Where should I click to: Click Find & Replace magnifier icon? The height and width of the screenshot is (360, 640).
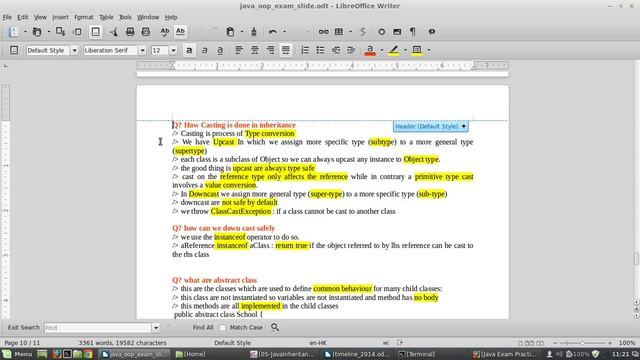(275, 327)
